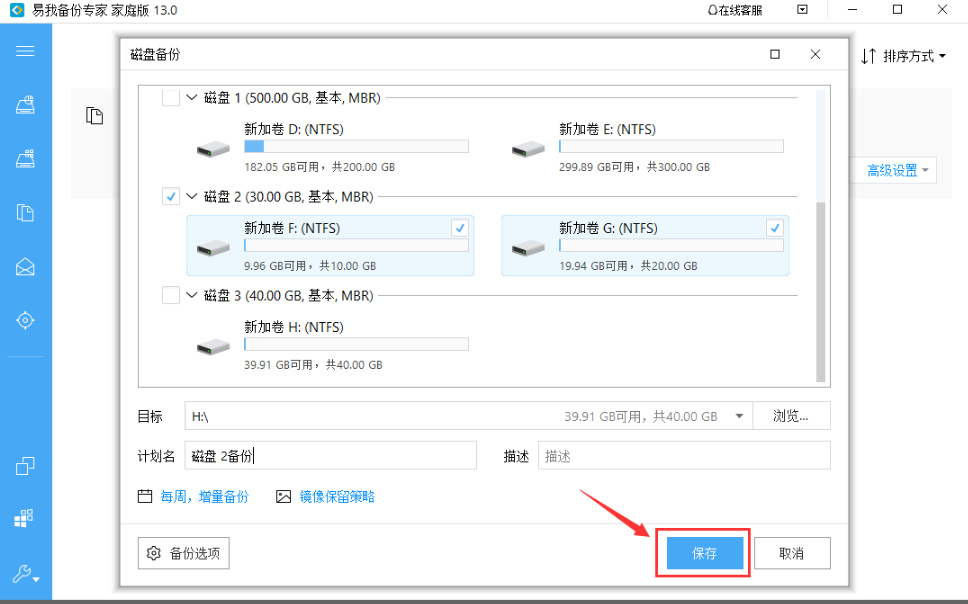Open the target path H:\ dropdown
Image resolution: width=968 pixels, height=604 pixels.
pyautogui.click(x=739, y=416)
